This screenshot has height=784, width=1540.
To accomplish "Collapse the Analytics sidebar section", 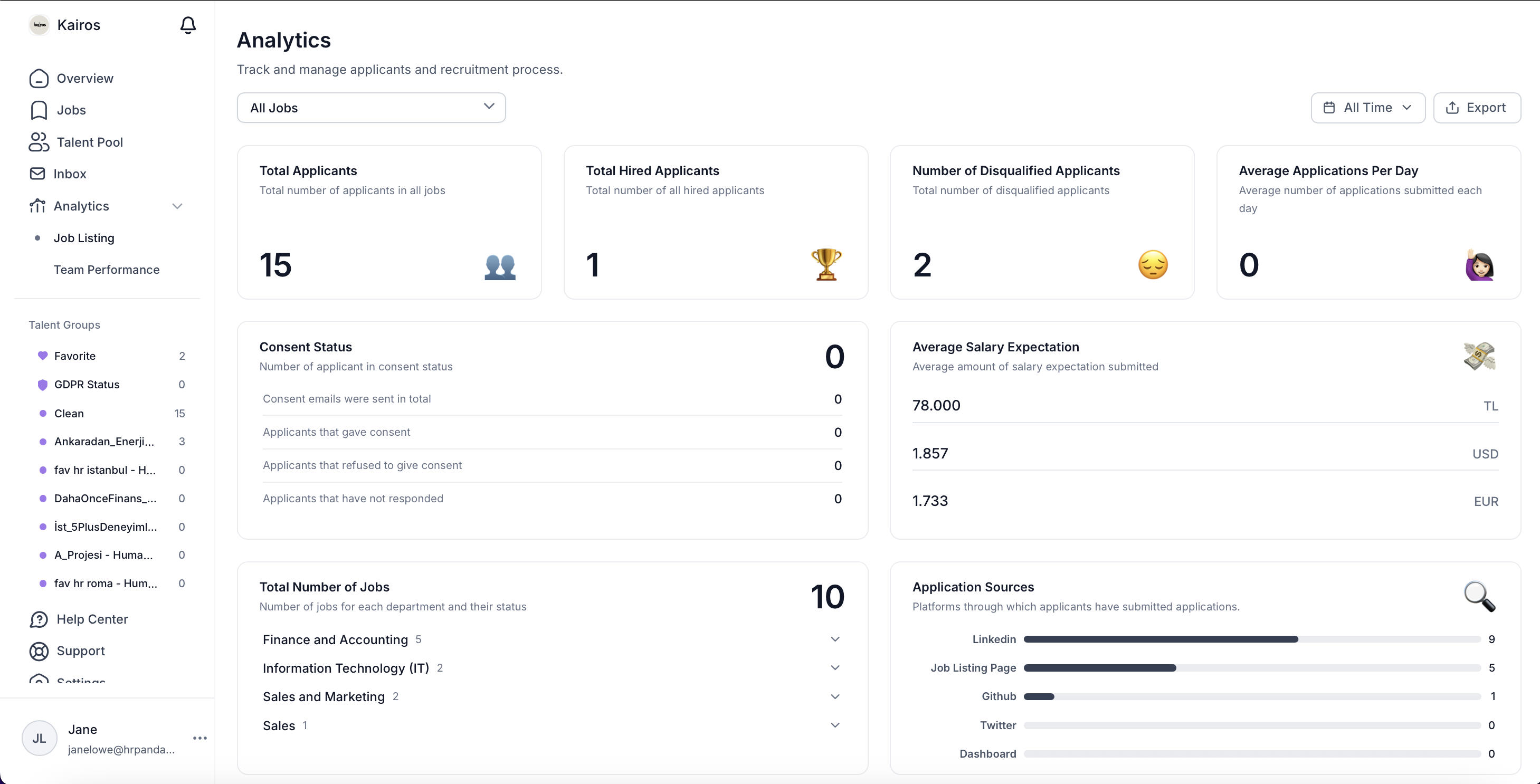I will click(177, 206).
